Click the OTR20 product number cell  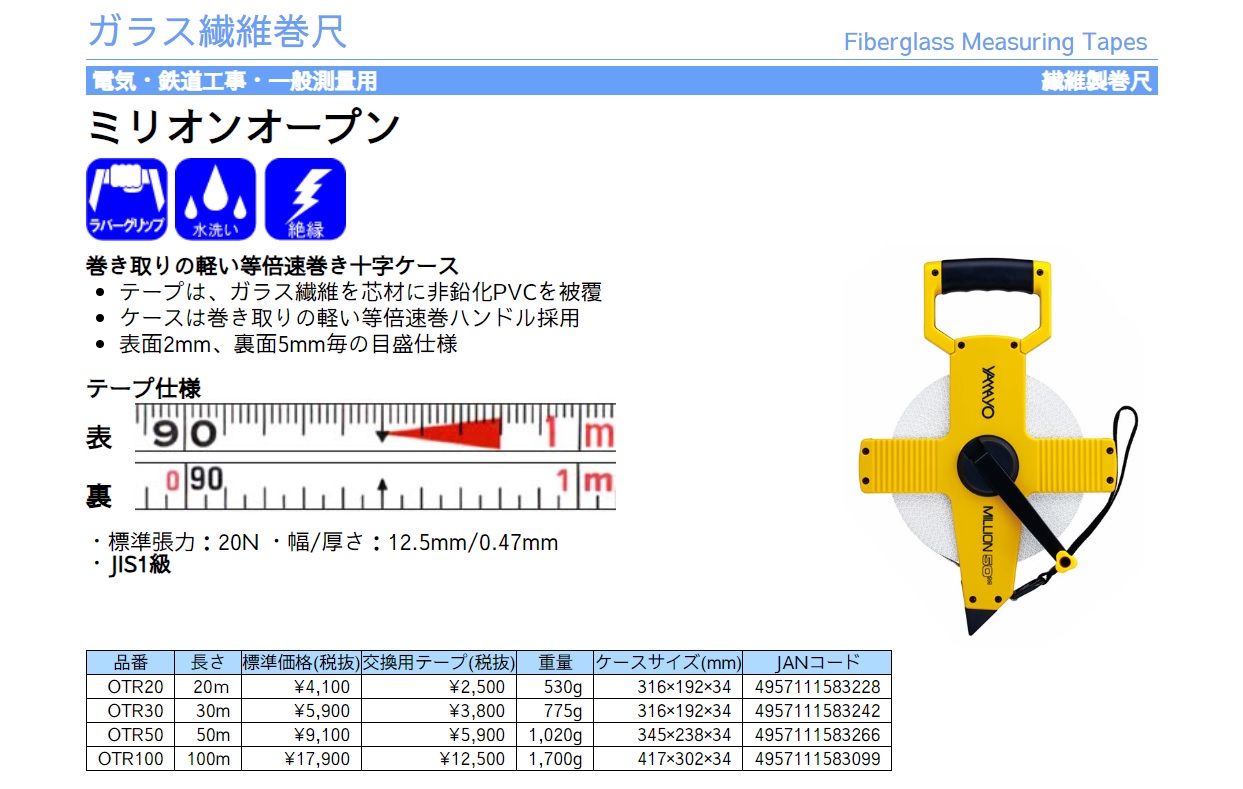coord(132,686)
